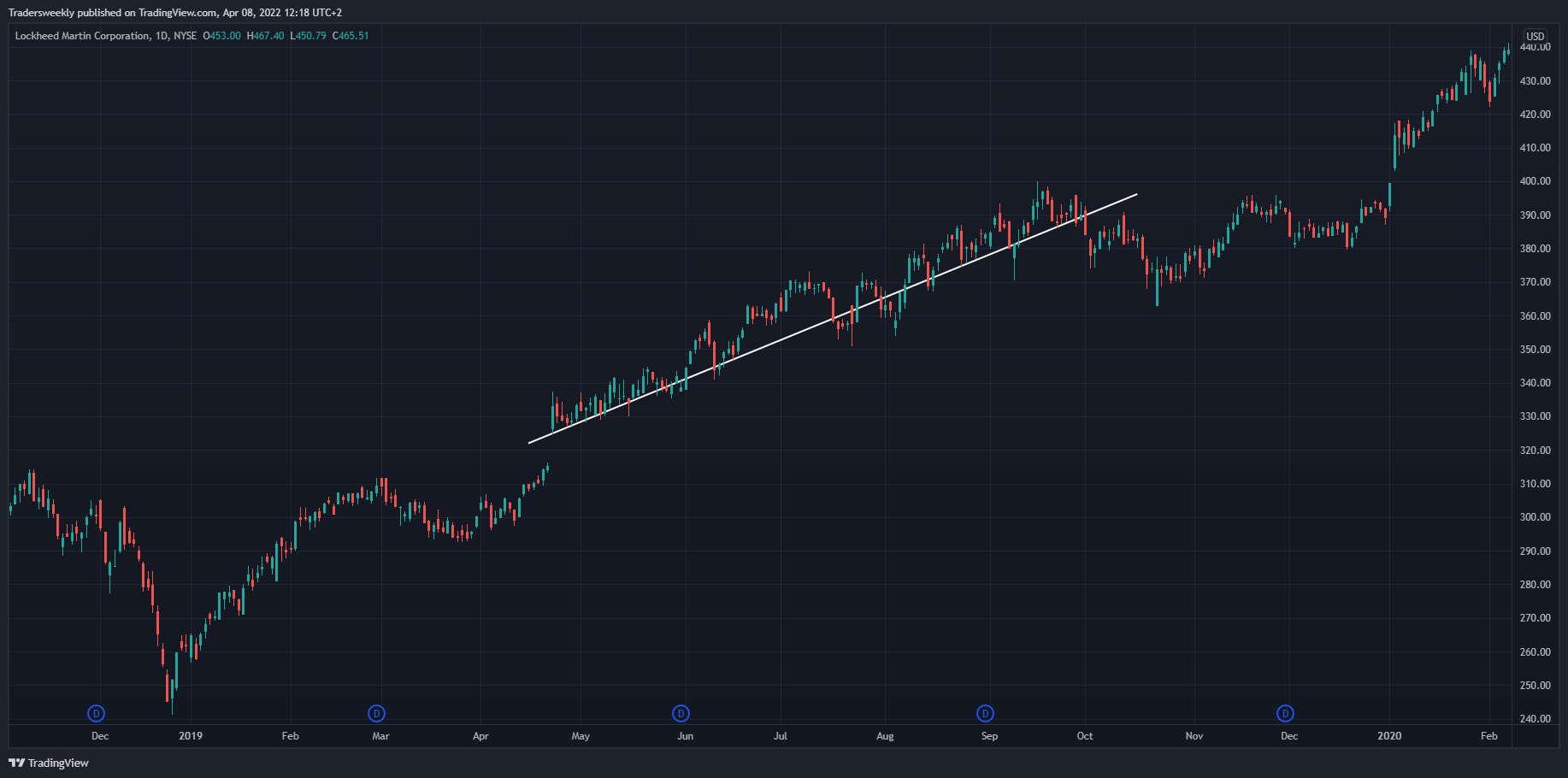Viewport: 1568px width, 778px height.
Task: Click the Lockheed Martin Corporation symbol title
Action: point(82,36)
